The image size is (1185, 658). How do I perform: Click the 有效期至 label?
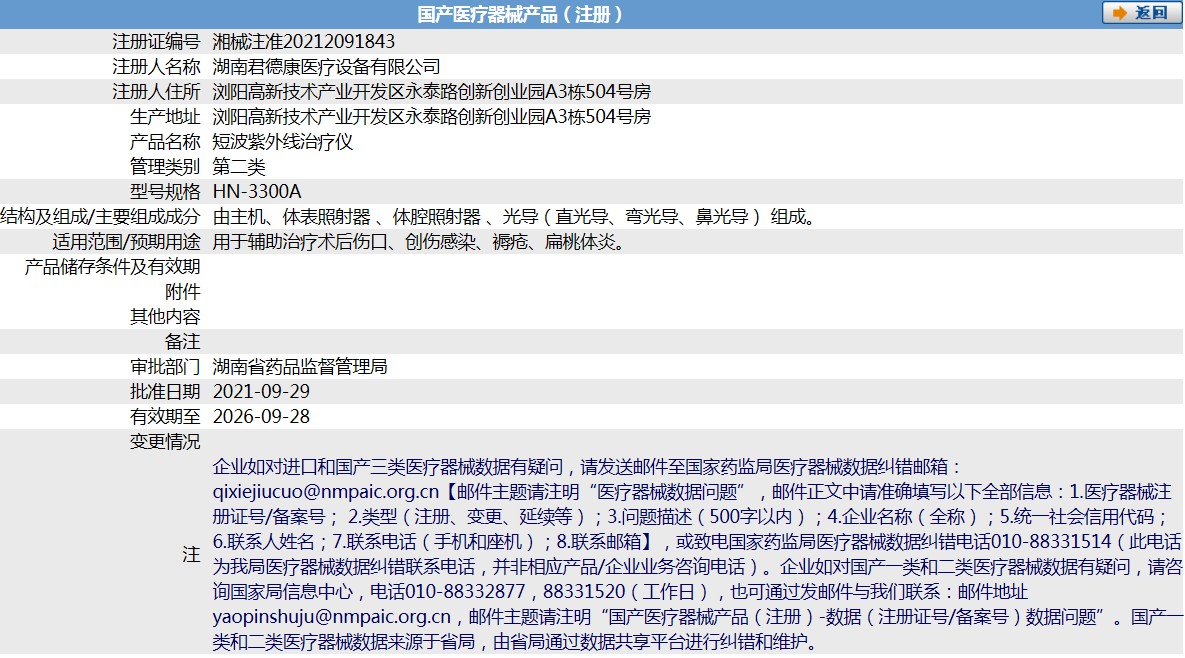point(165,416)
